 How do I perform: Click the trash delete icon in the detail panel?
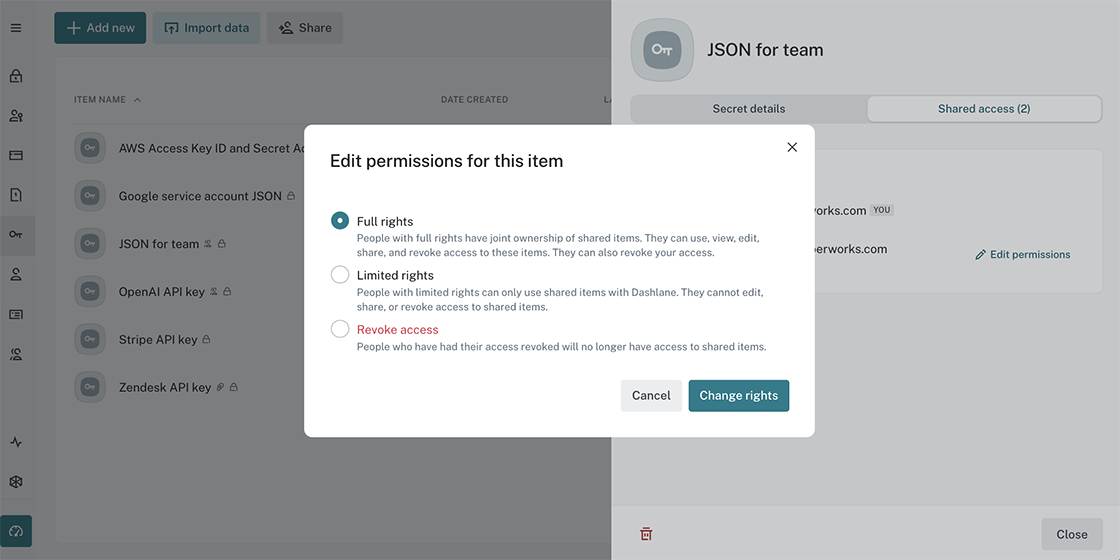(646, 534)
